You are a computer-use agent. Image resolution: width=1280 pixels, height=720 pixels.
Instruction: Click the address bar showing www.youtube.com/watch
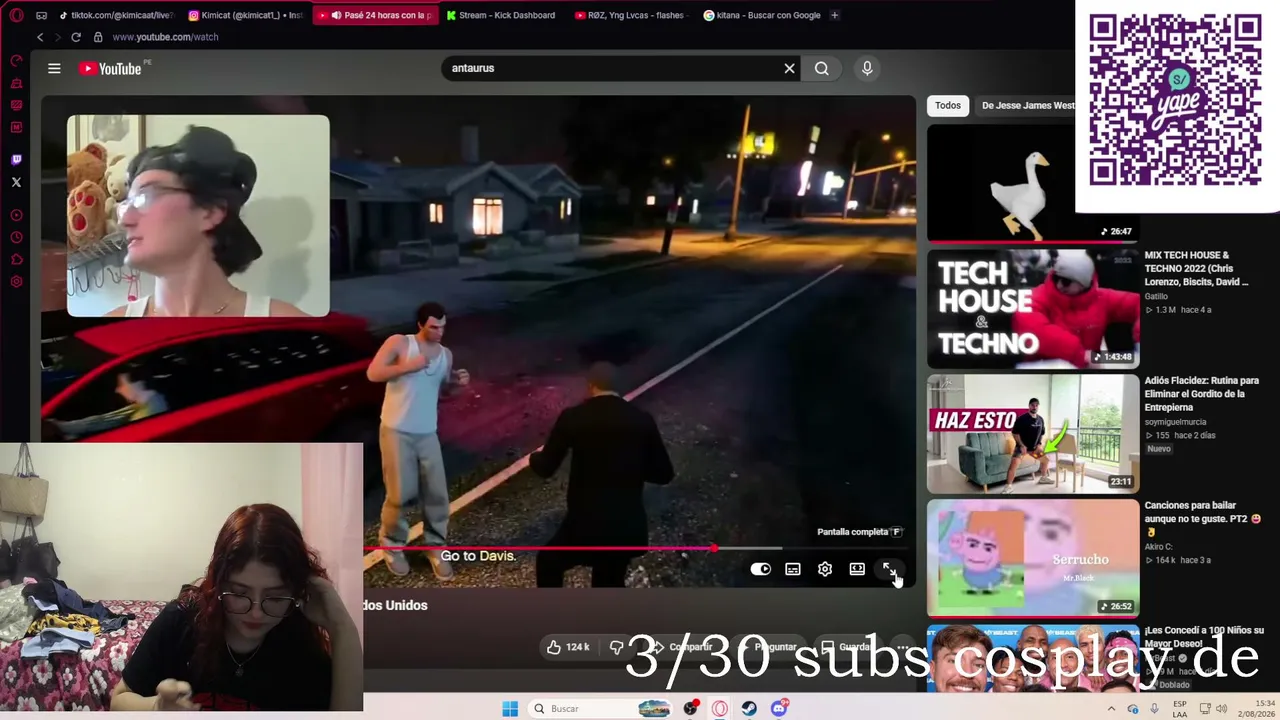(165, 37)
